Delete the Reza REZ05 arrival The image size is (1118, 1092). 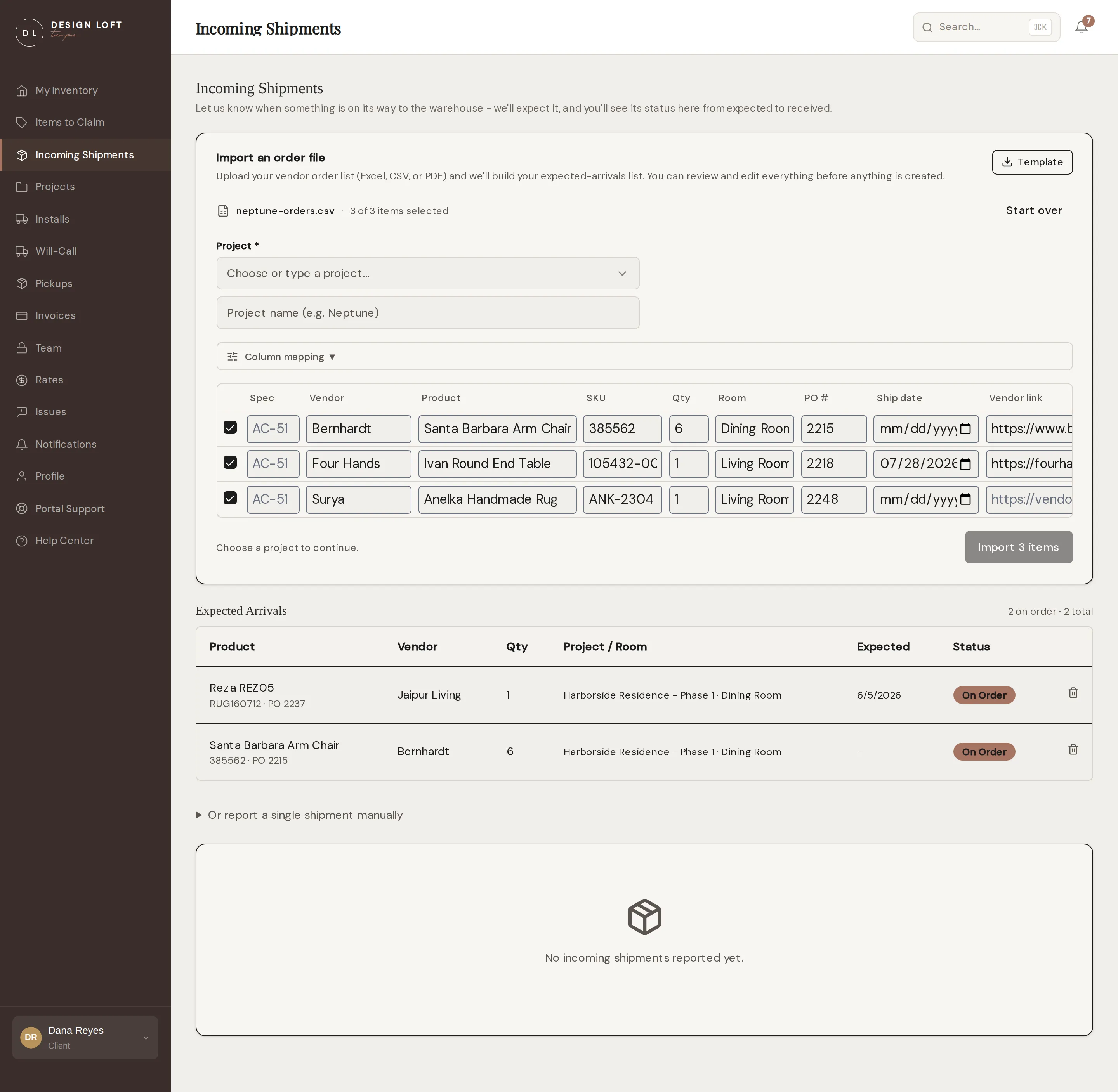pos(1073,693)
